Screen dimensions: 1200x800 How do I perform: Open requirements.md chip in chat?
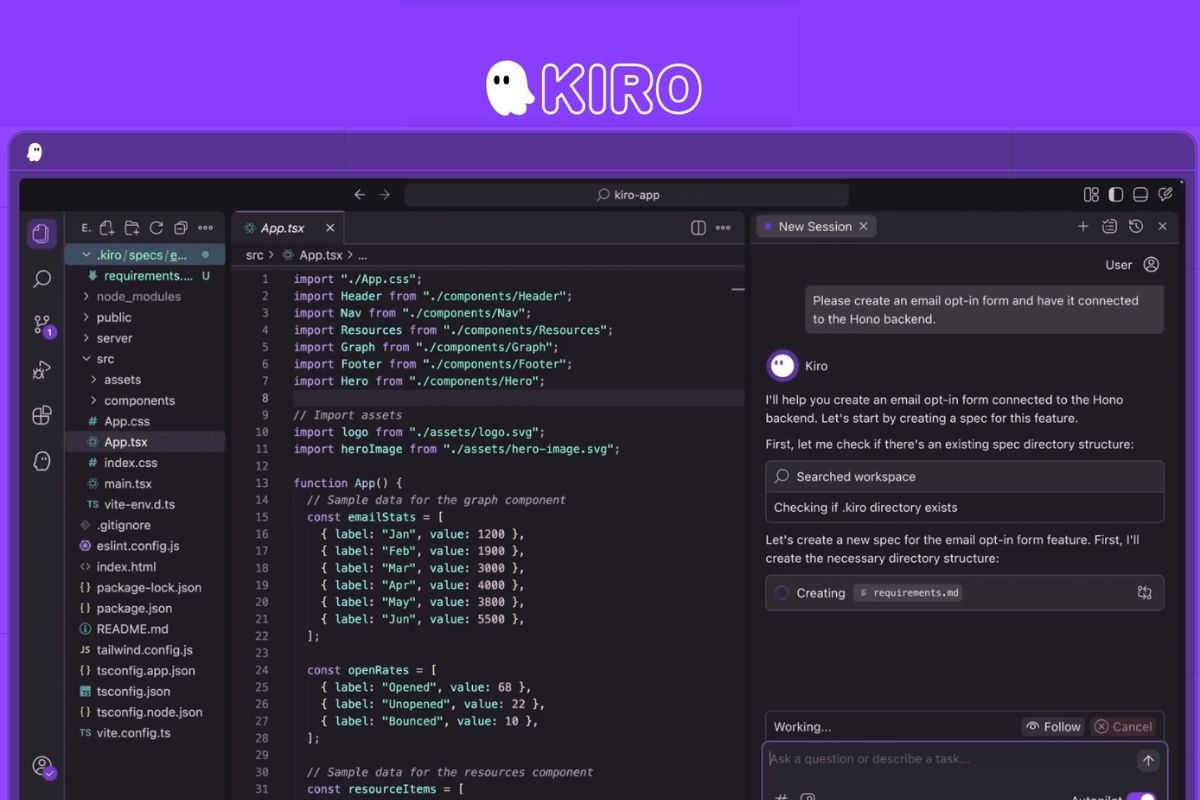(908, 593)
